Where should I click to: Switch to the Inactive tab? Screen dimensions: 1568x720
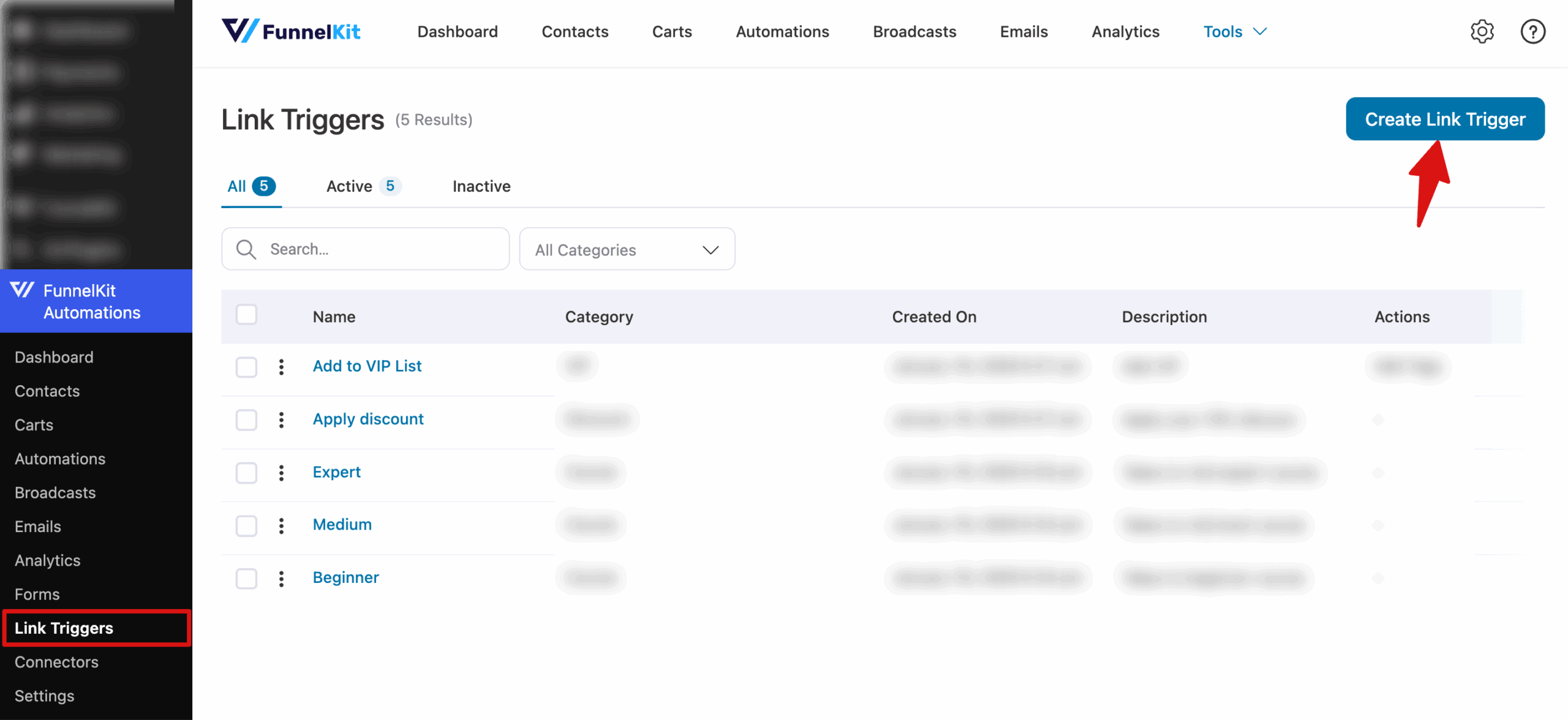coord(481,186)
